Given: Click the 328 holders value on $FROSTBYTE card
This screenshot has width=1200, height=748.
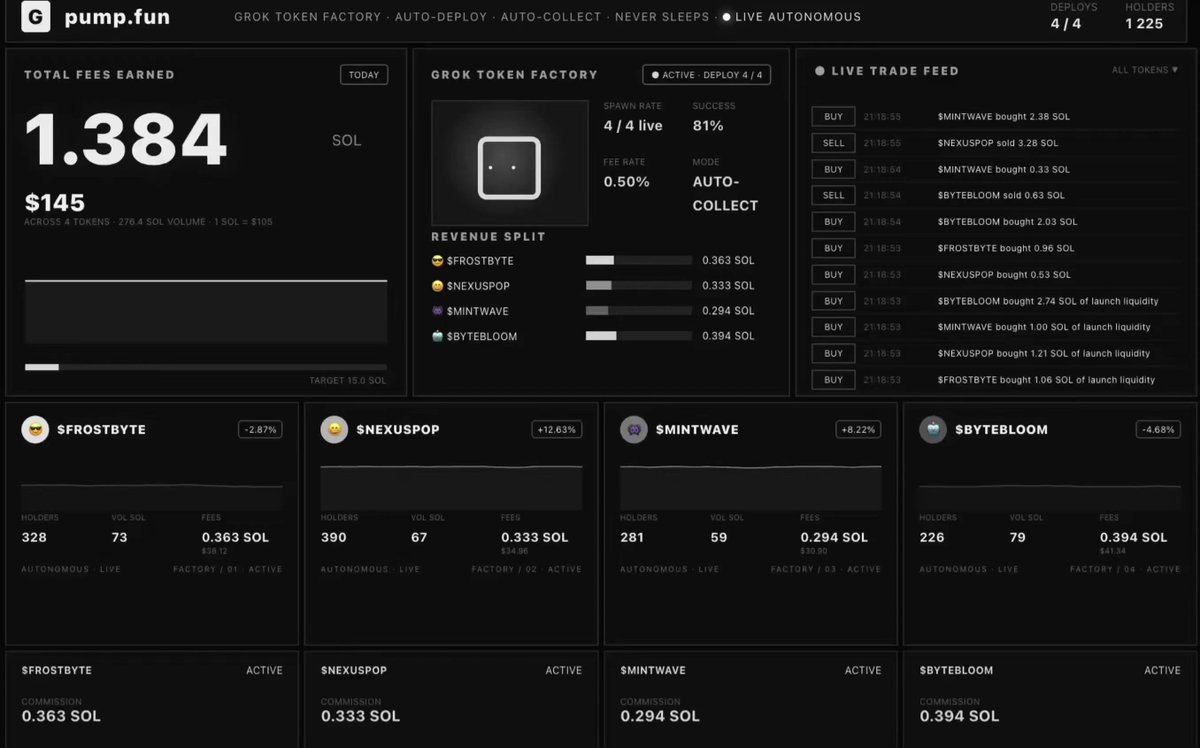Looking at the screenshot, I should pyautogui.click(x=34, y=537).
